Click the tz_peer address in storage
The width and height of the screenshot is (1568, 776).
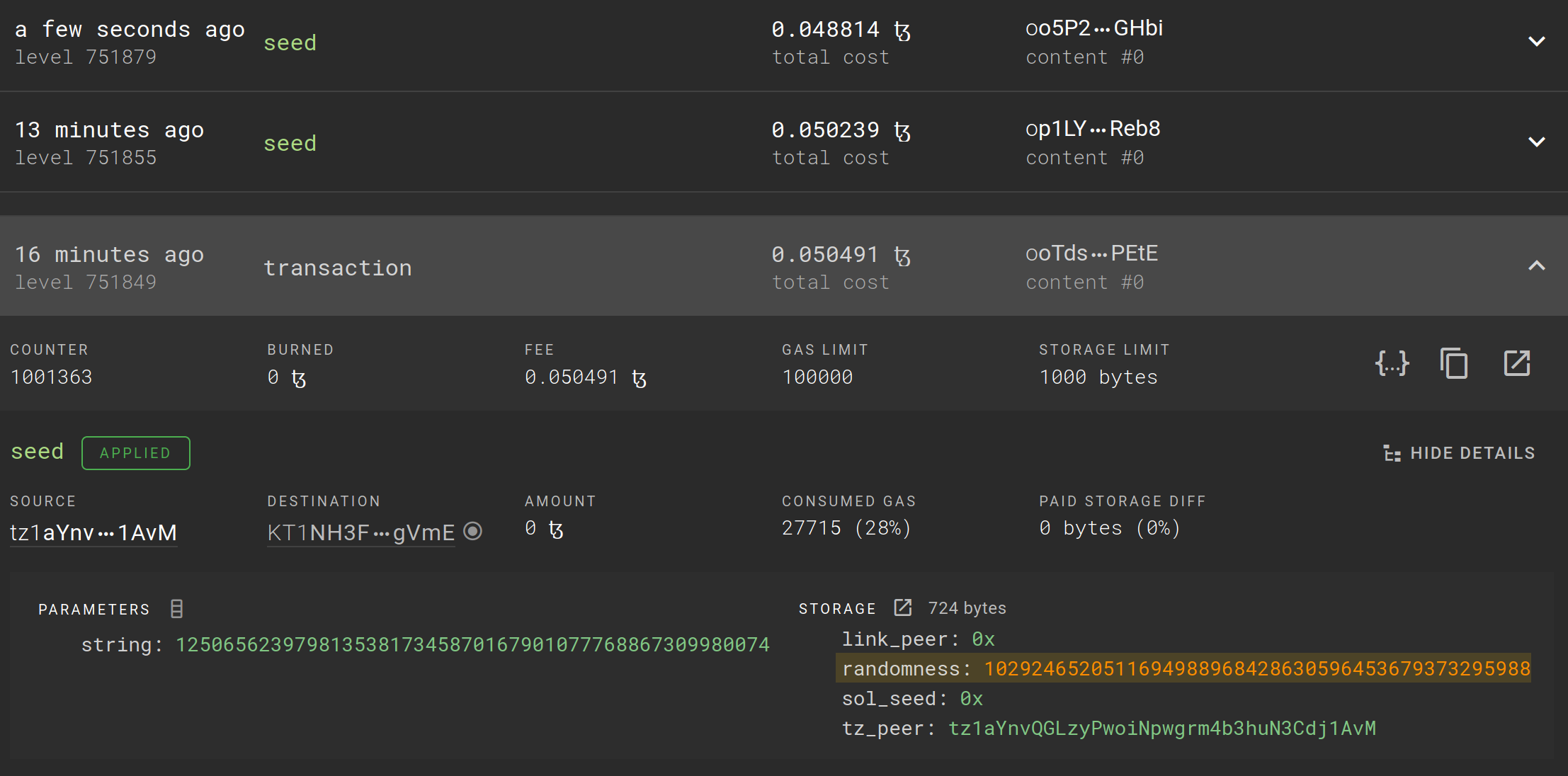pyautogui.click(x=1161, y=729)
